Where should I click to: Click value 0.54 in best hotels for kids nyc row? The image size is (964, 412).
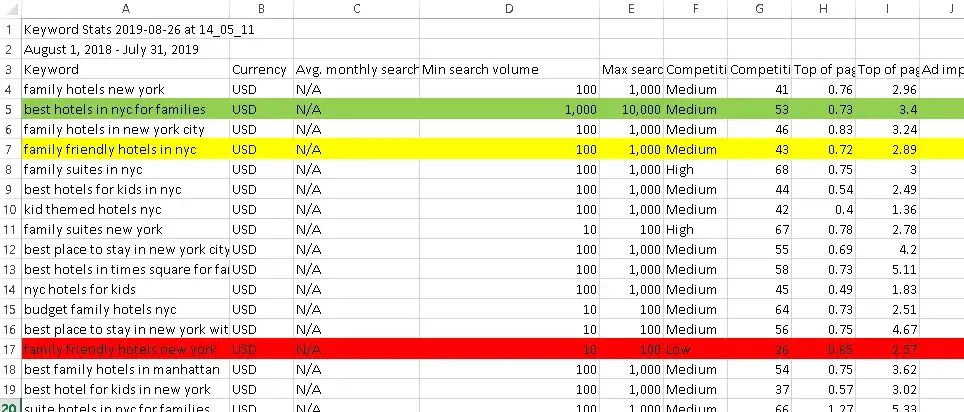coord(823,189)
